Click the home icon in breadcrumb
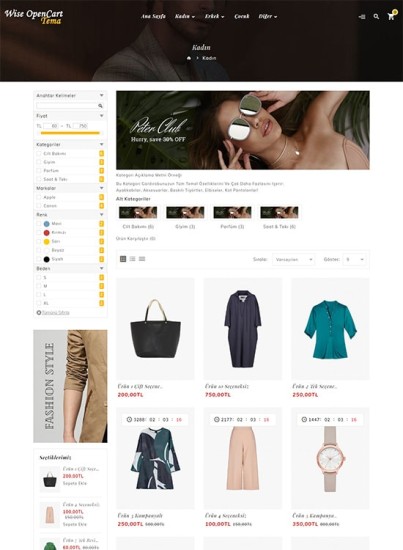The image size is (403, 550). pyautogui.click(x=189, y=58)
